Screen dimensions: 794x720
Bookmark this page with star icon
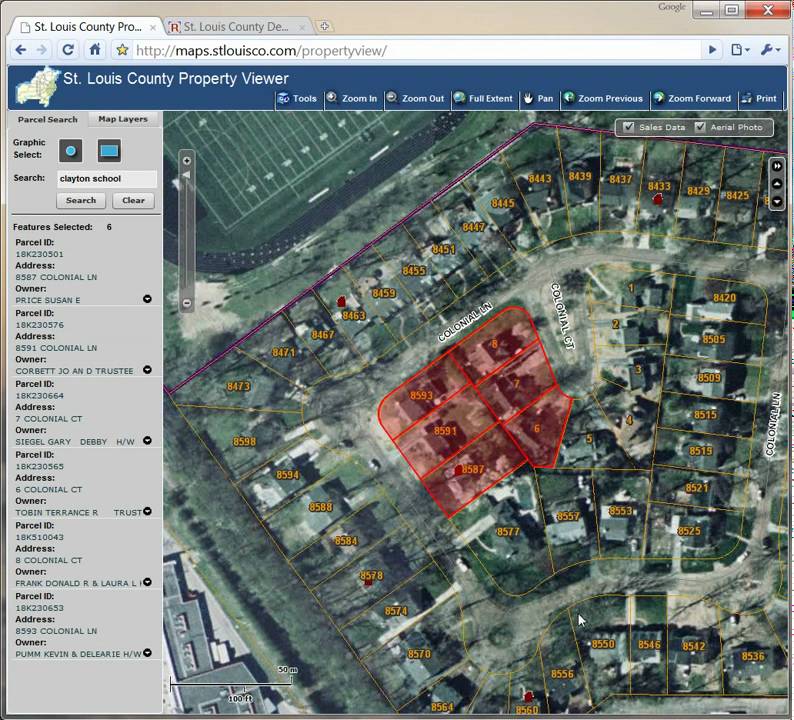122,50
